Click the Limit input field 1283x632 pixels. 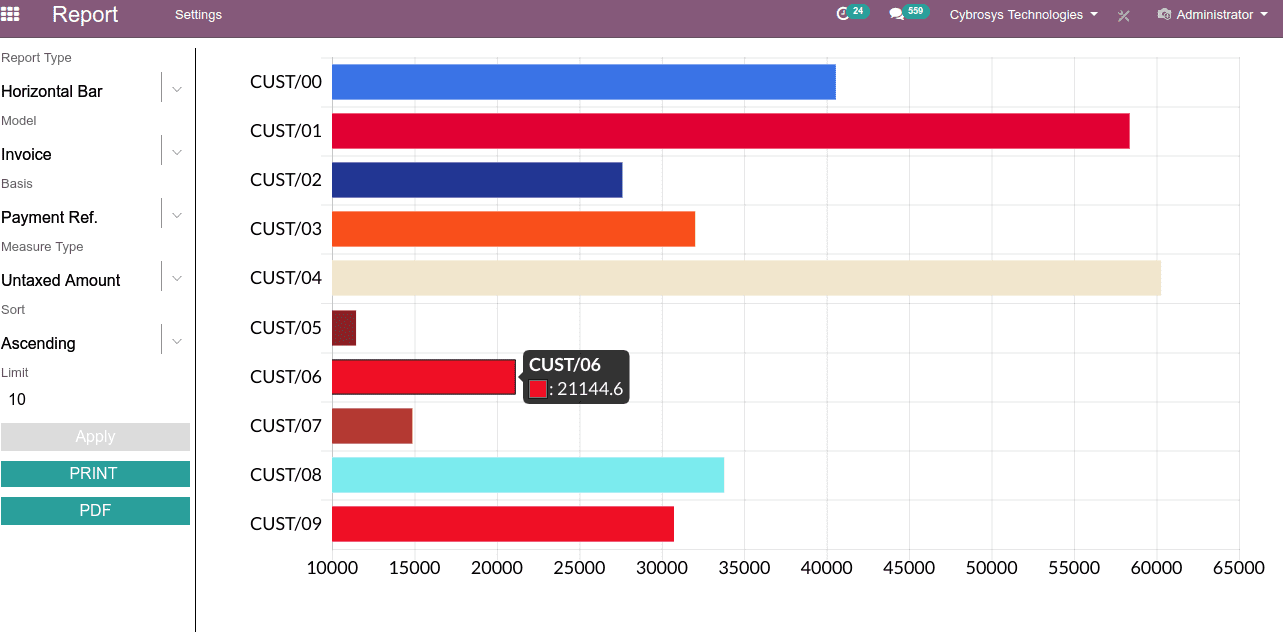pos(95,400)
